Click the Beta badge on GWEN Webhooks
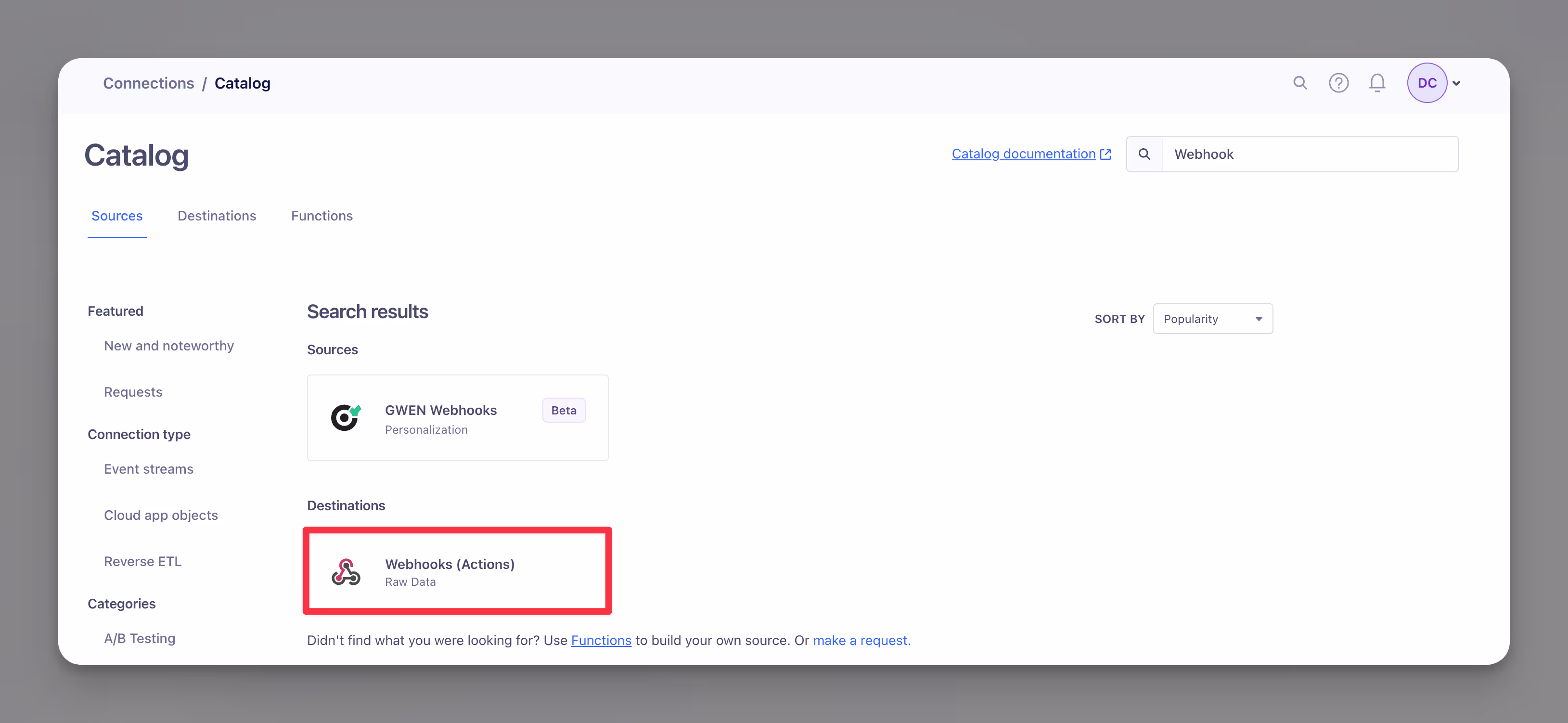Viewport: 1568px width, 723px height. (564, 410)
